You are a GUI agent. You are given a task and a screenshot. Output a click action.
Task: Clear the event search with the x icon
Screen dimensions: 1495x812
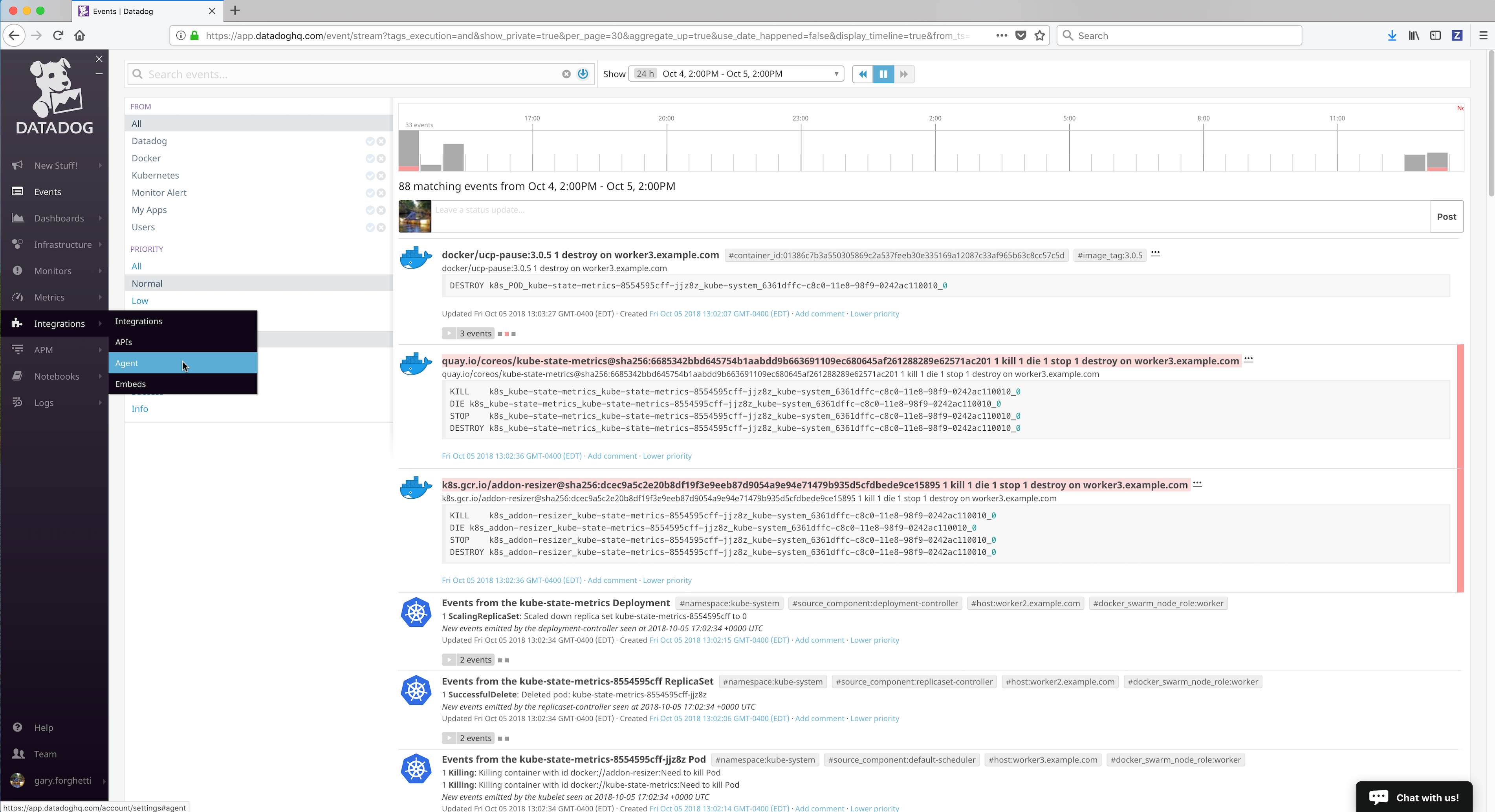[566, 74]
